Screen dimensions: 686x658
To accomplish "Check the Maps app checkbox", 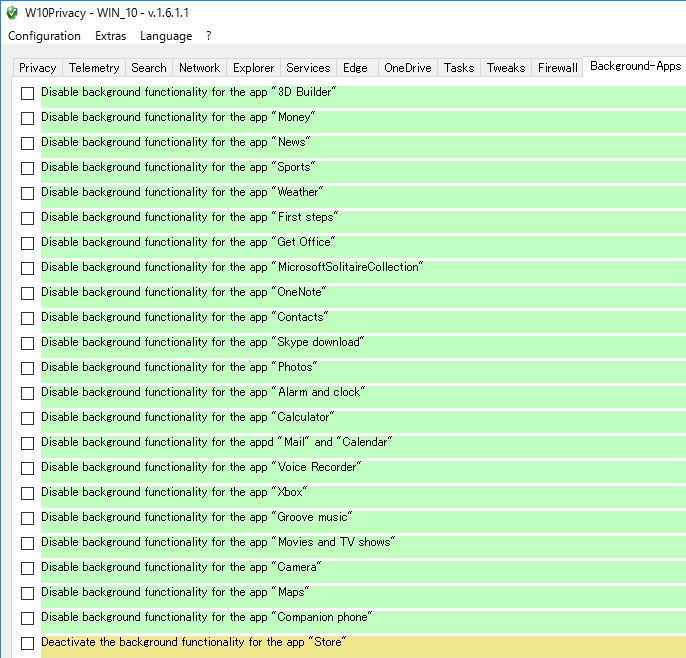I will point(27,593).
